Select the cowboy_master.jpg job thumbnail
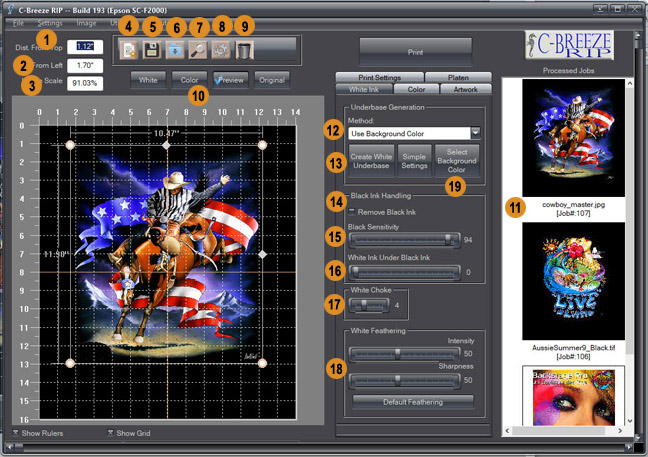This screenshot has height=457, width=648. [x=573, y=138]
